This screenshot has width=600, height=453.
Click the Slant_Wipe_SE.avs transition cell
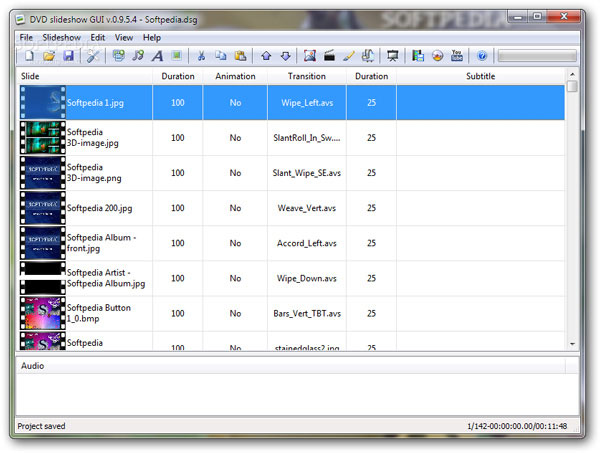click(x=307, y=173)
